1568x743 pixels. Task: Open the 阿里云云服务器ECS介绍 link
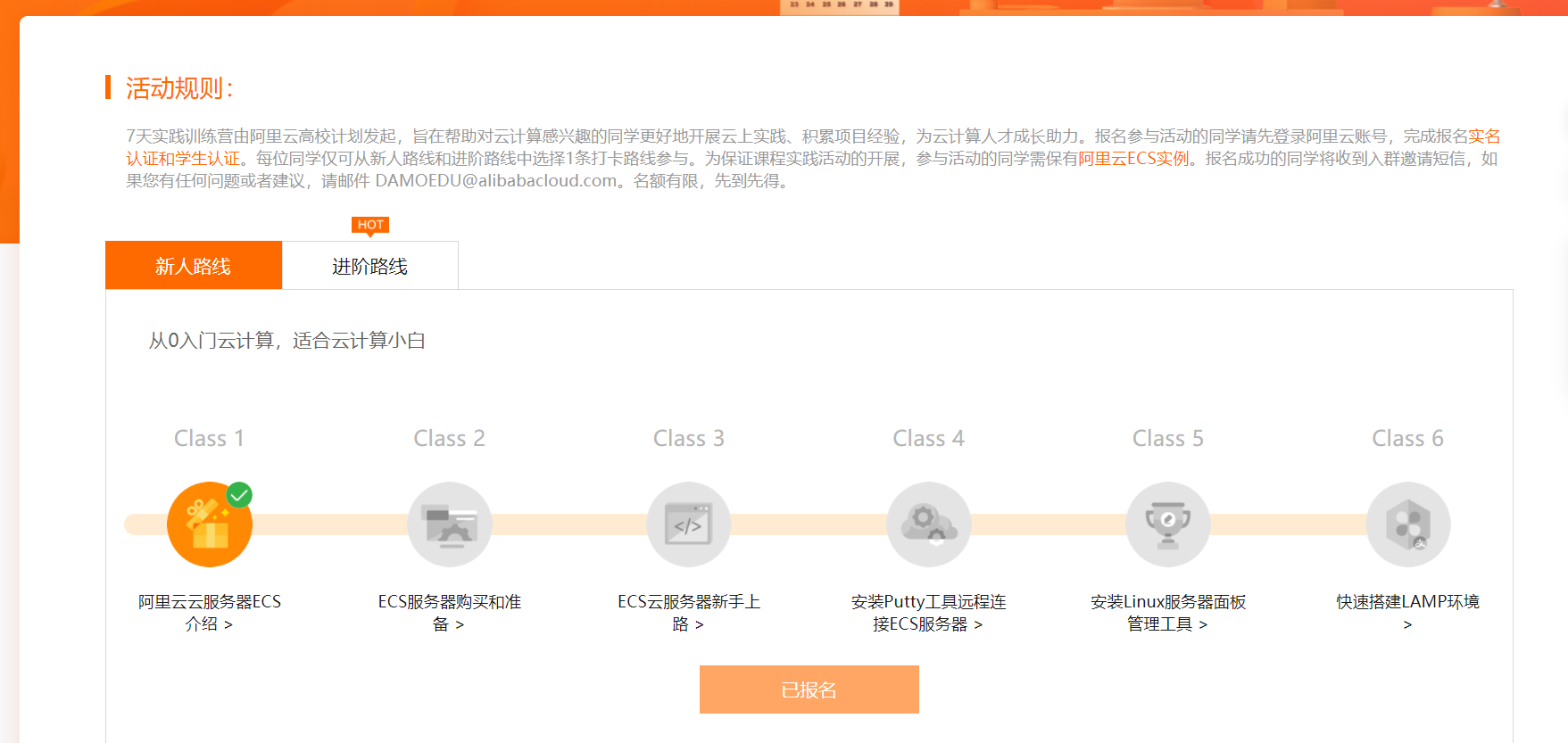[x=210, y=613]
